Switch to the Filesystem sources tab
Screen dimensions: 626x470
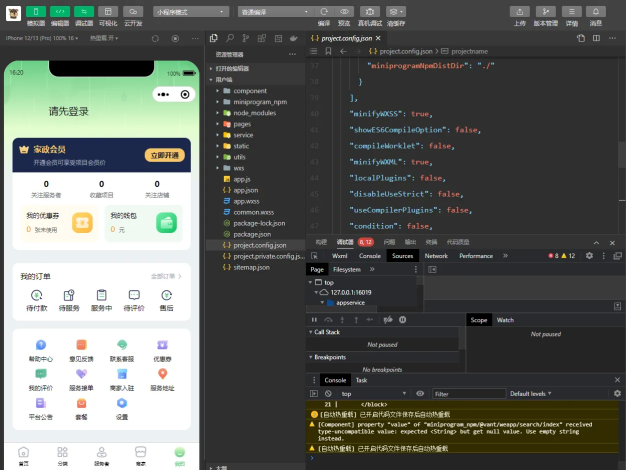347,270
